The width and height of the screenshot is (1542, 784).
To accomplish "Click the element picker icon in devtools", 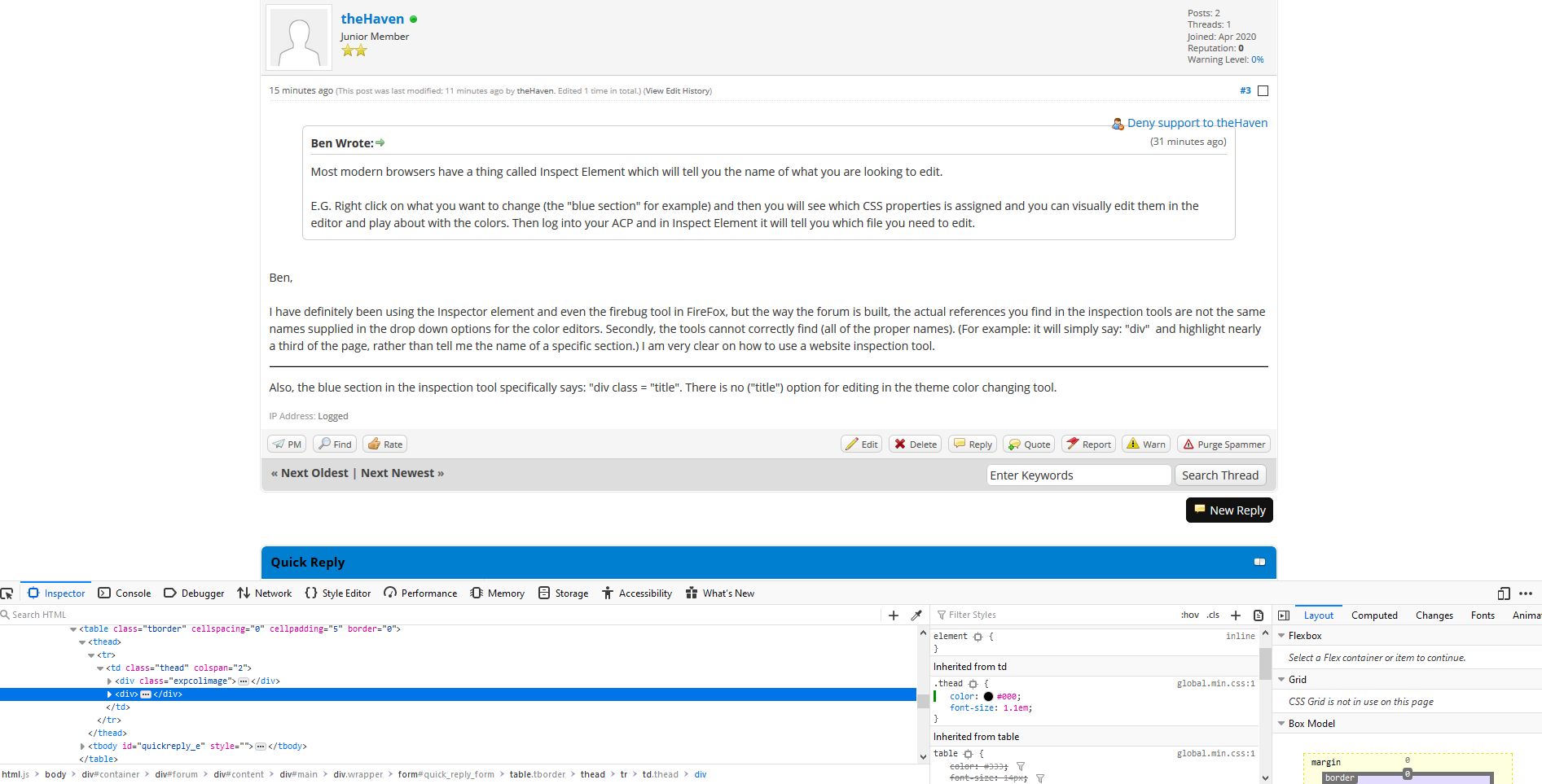I will tap(7, 593).
